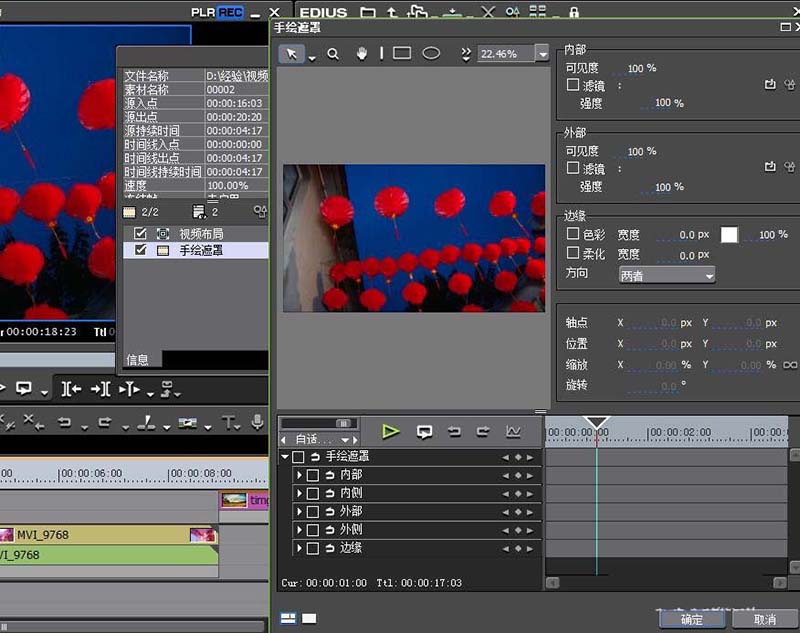Image resolution: width=800 pixels, height=633 pixels.
Task: Switch to the 信息 tab
Action: pyautogui.click(x=140, y=360)
